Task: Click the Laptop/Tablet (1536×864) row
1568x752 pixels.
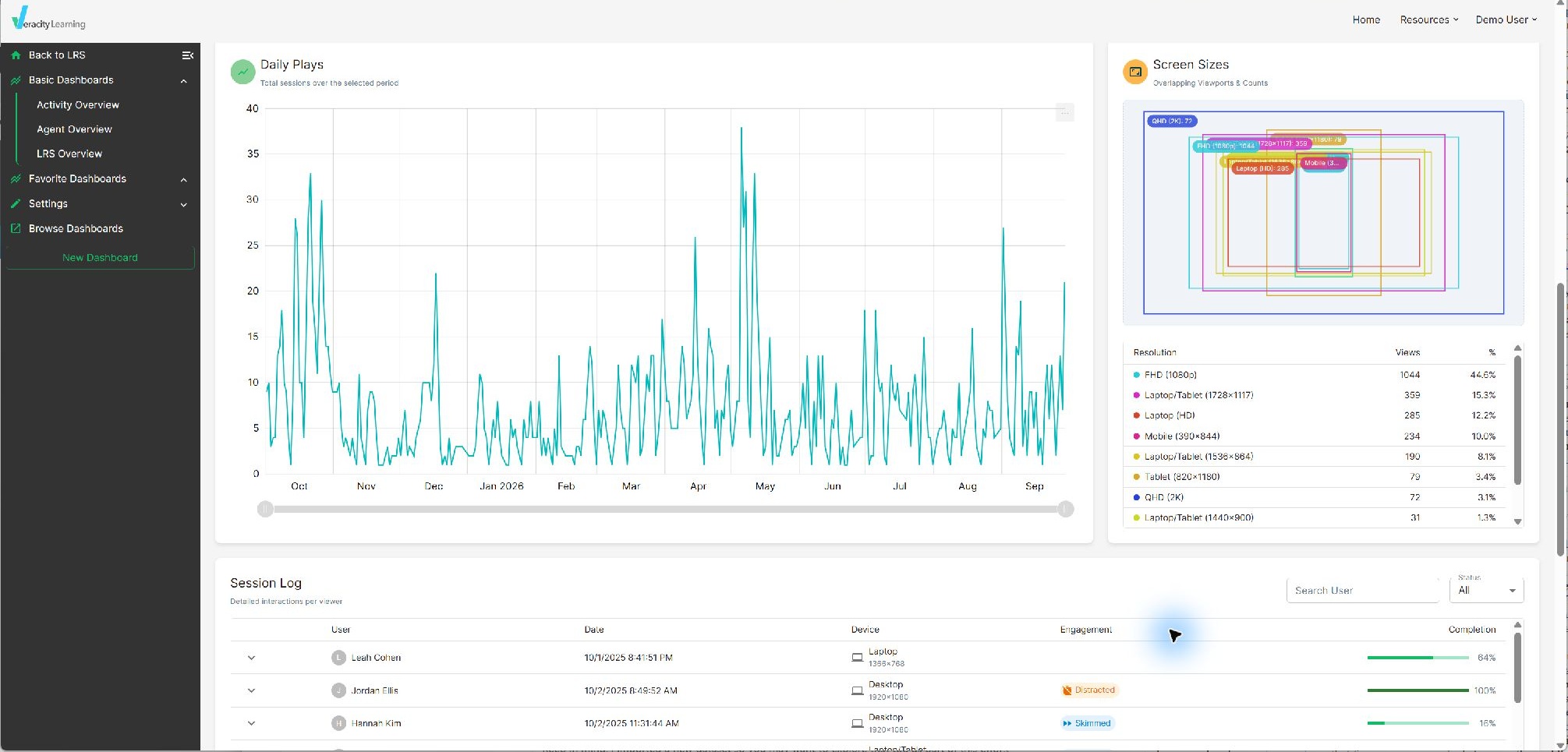Action: click(x=1315, y=457)
